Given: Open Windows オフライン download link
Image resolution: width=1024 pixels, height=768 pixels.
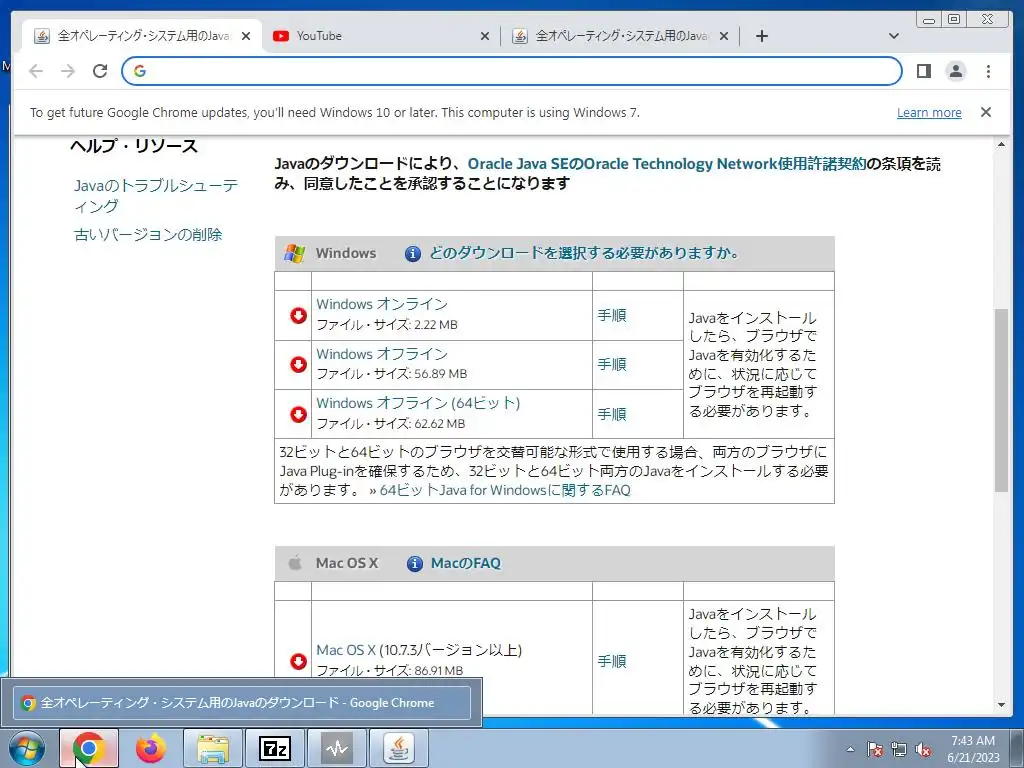Looking at the screenshot, I should point(382,354).
